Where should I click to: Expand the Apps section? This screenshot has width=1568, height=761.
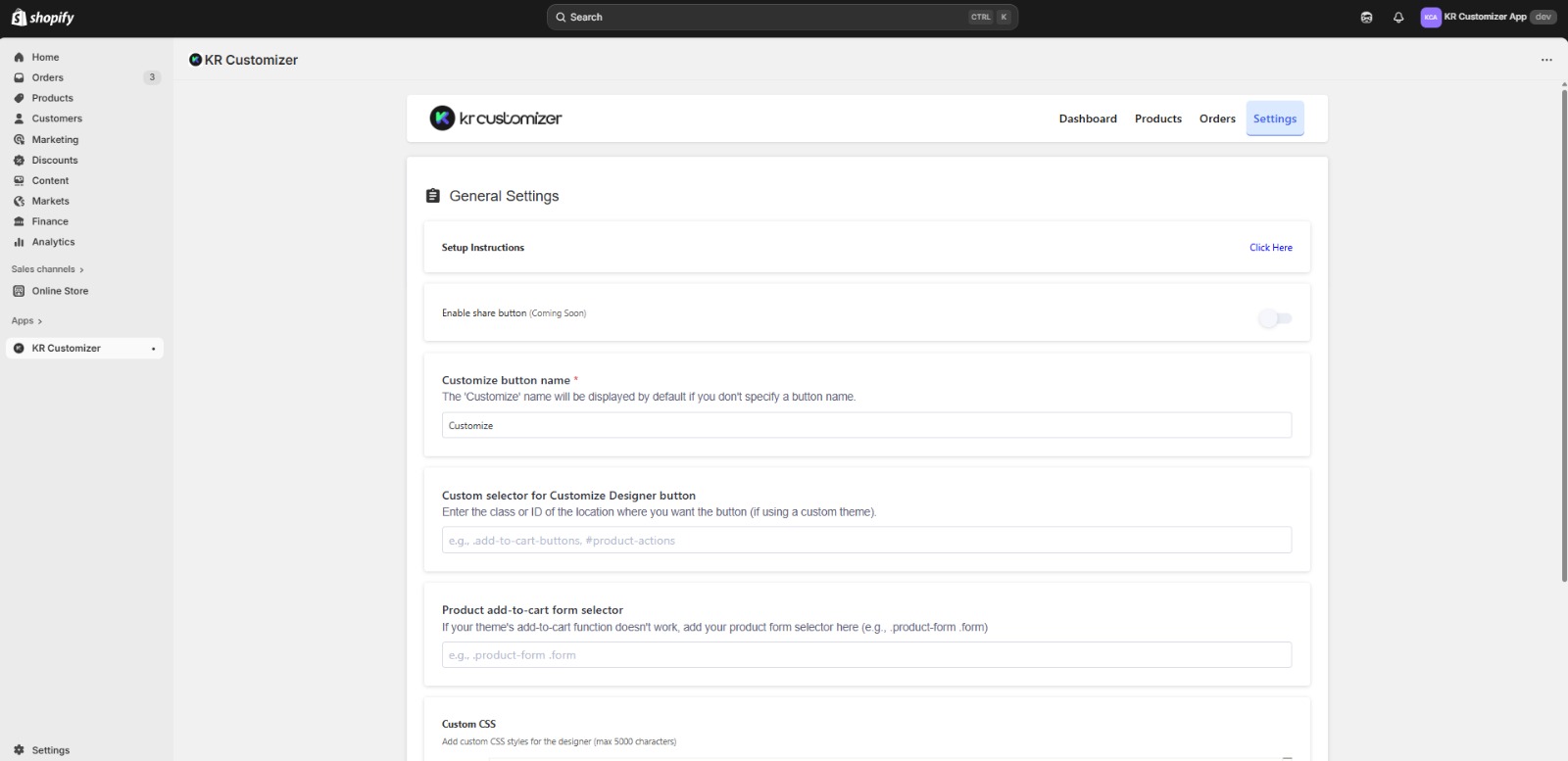pos(26,321)
